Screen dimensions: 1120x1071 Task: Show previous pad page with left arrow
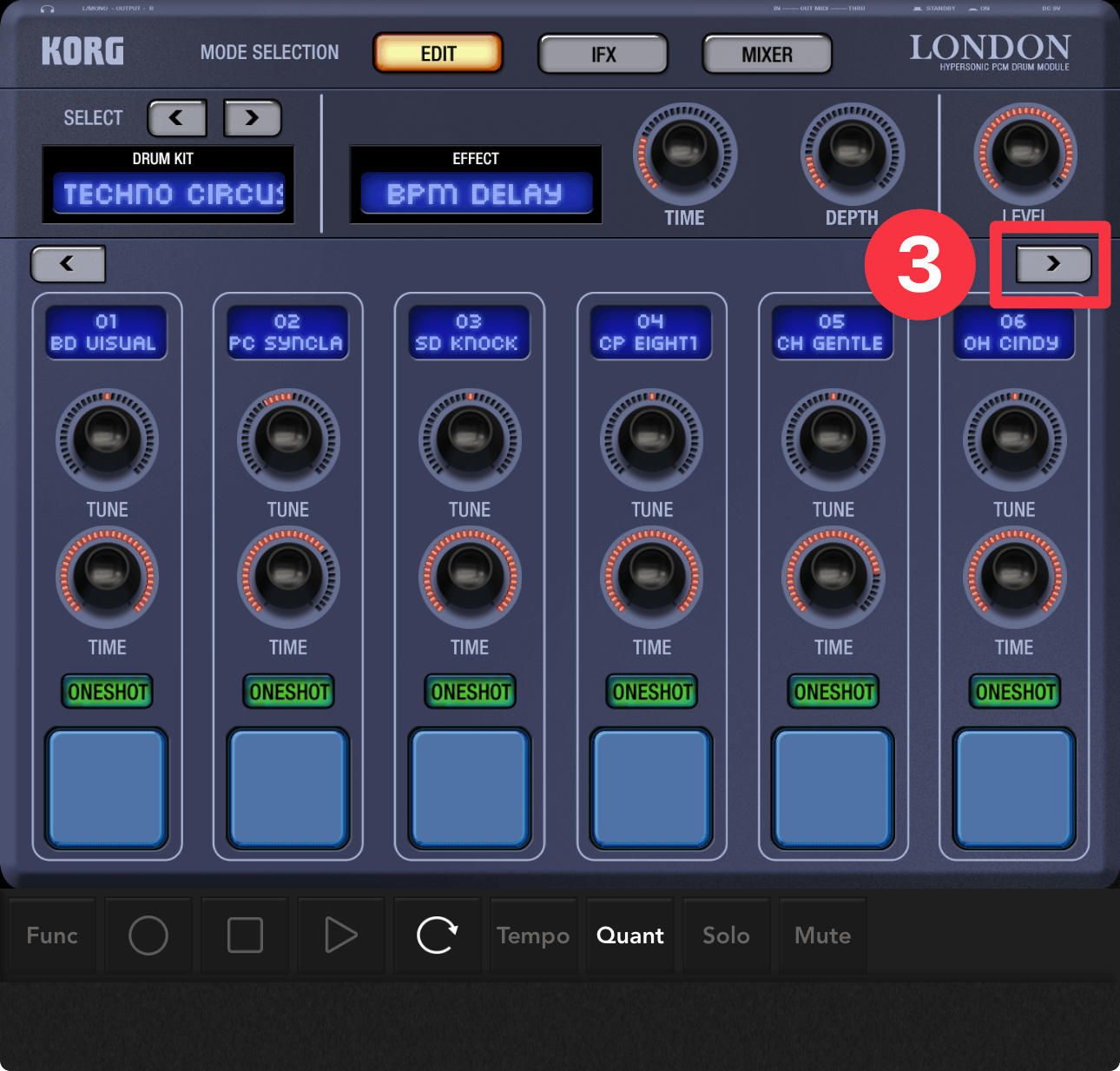click(68, 264)
